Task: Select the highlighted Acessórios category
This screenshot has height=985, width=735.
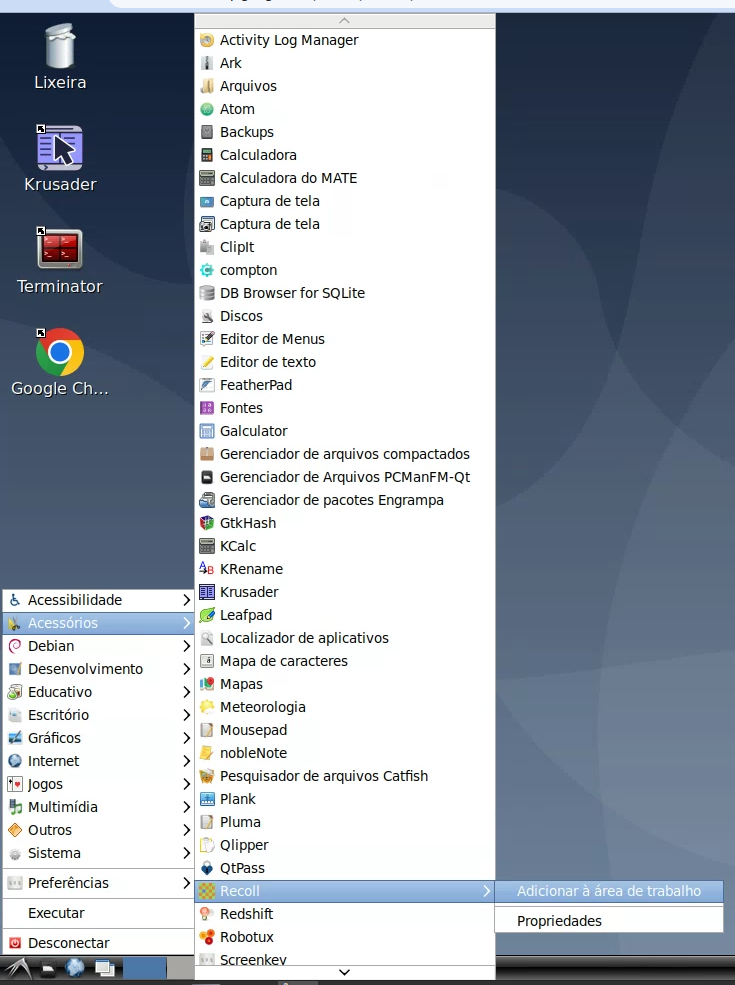Action: pyautogui.click(x=98, y=623)
